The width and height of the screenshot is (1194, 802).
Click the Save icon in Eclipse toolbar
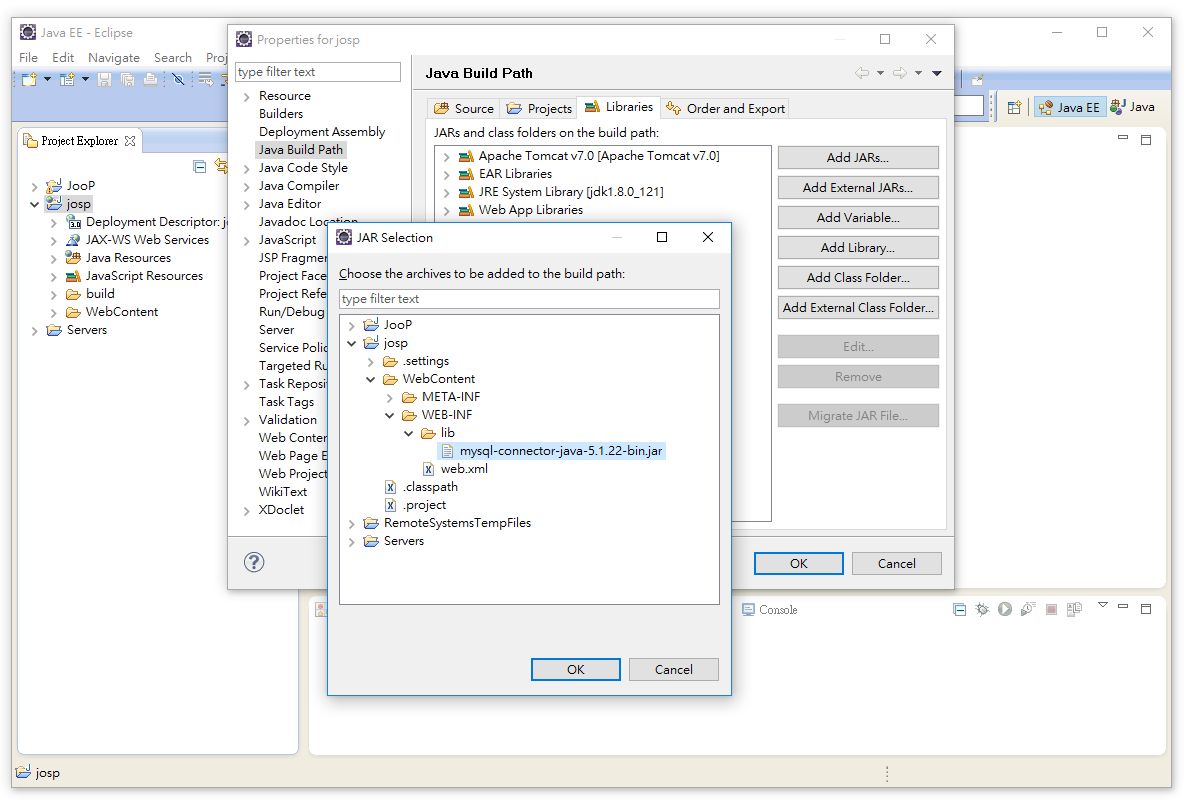pyautogui.click(x=105, y=79)
